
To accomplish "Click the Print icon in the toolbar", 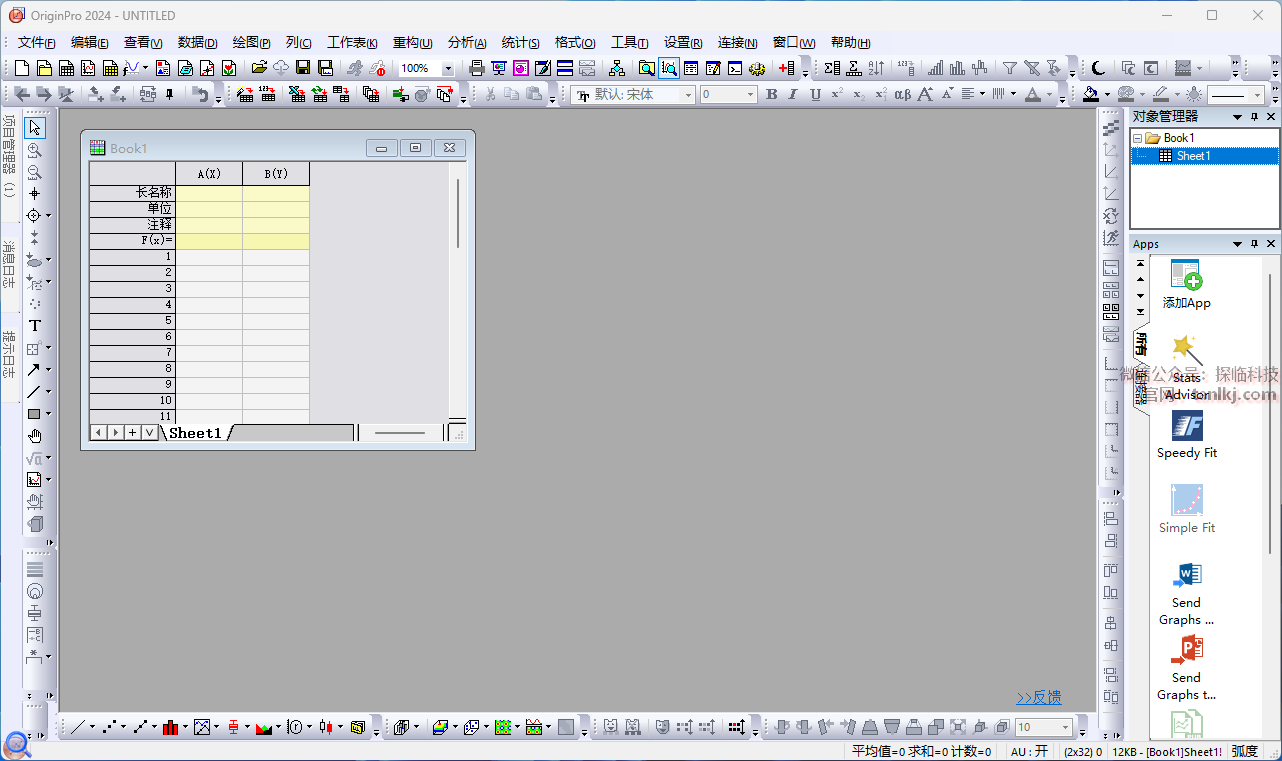I will point(477,68).
